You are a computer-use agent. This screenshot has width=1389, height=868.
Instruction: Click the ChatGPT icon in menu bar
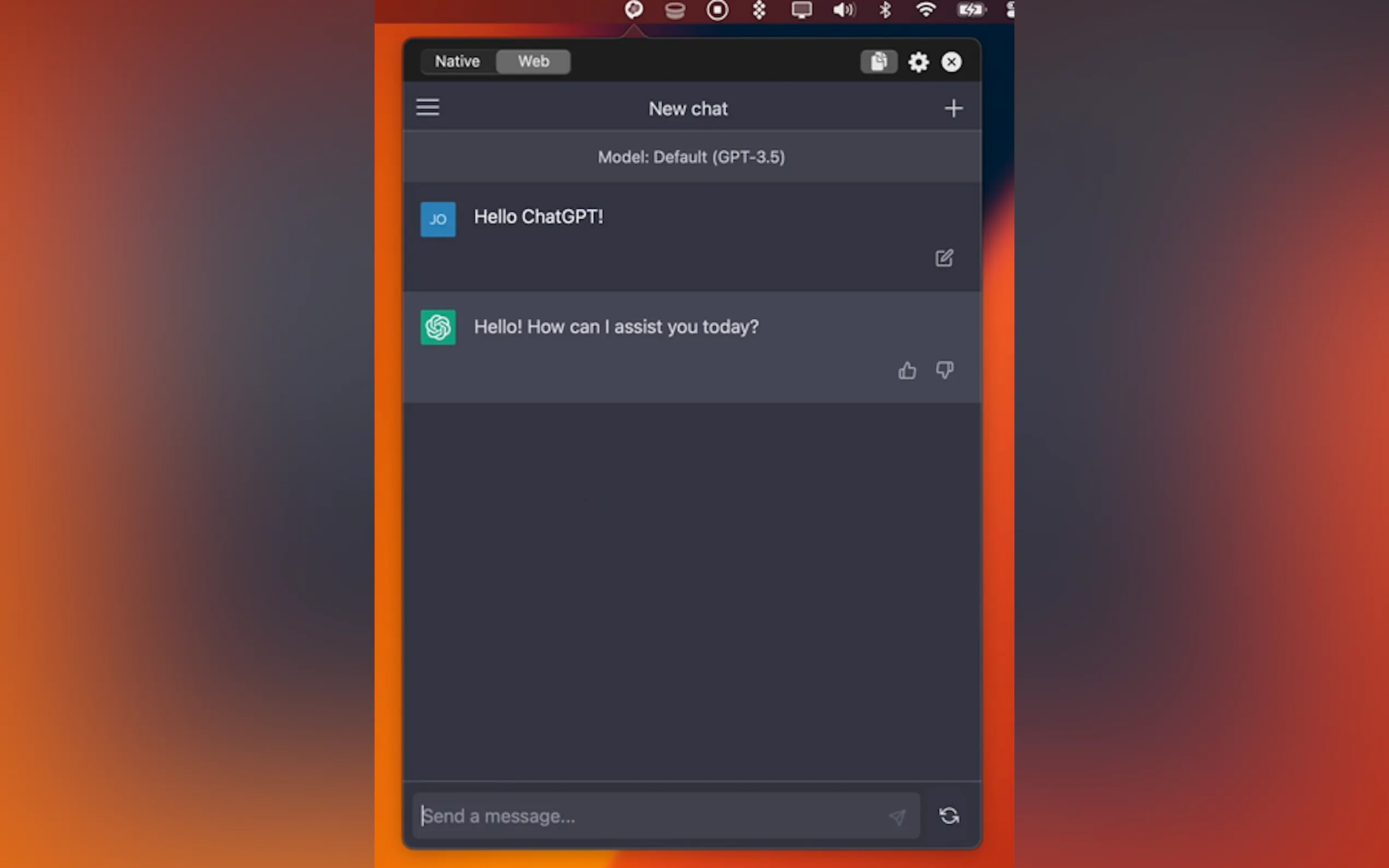tap(634, 10)
